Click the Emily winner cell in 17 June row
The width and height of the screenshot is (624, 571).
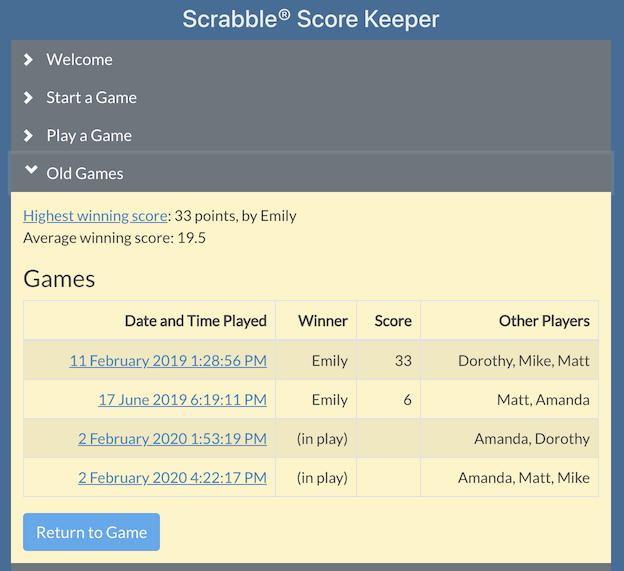tap(316, 400)
